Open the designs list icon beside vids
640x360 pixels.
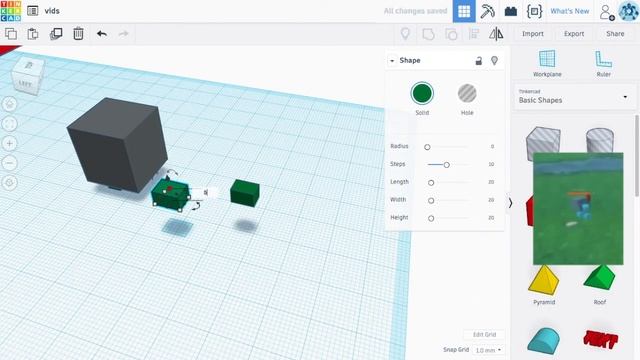(x=33, y=11)
